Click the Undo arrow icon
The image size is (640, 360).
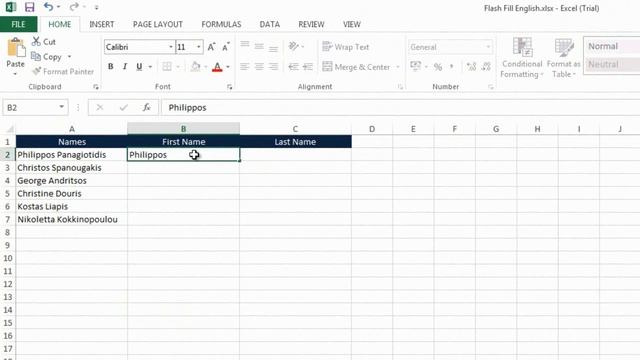click(x=48, y=7)
